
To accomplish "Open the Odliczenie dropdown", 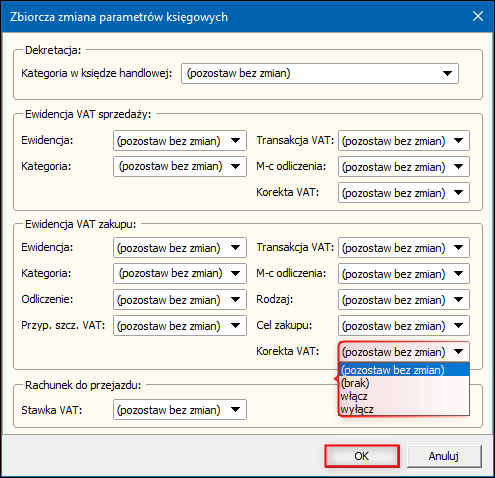I will click(x=180, y=299).
